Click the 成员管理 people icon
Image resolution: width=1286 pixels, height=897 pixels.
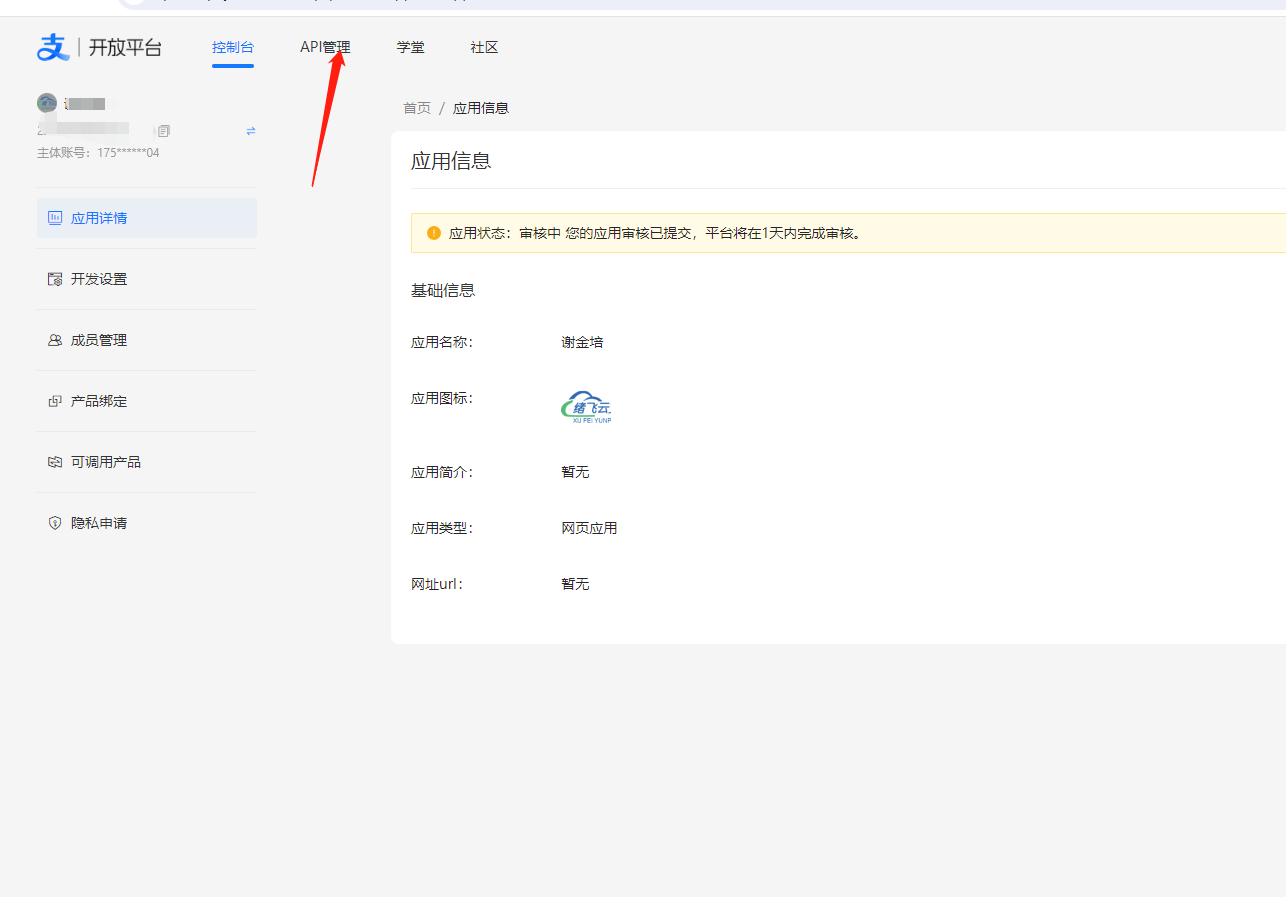(55, 340)
